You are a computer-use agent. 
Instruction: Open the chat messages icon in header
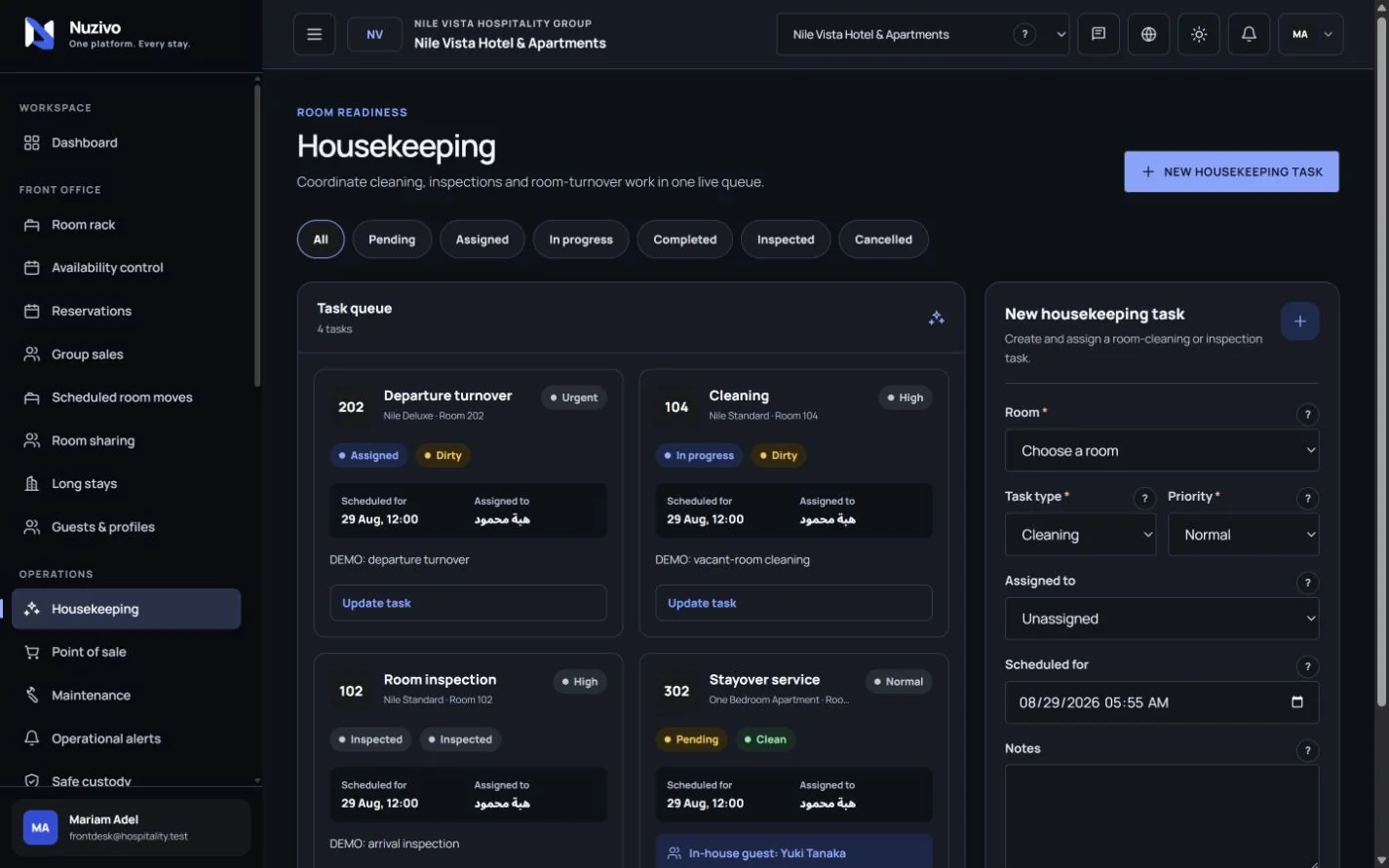point(1099,34)
